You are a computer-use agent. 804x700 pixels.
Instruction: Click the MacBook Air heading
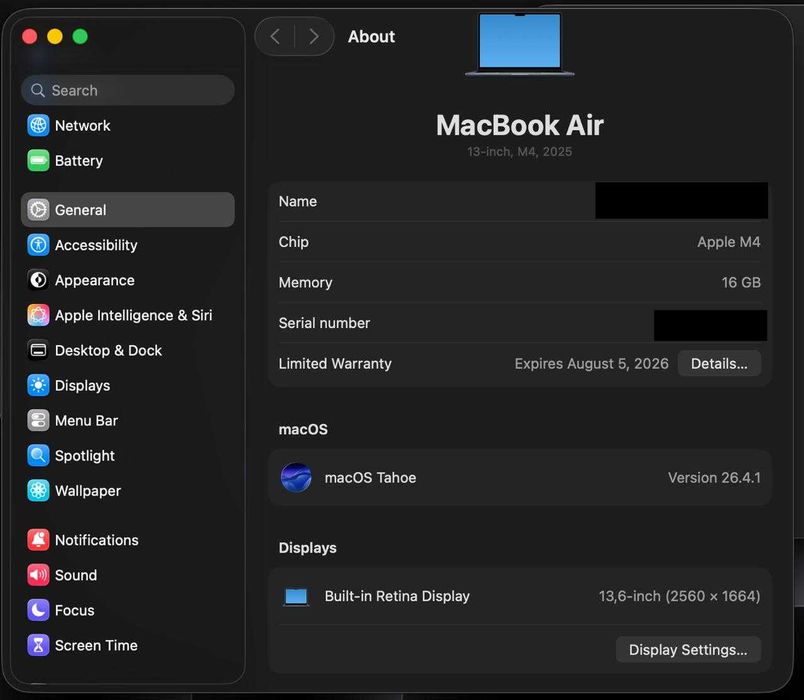(x=519, y=125)
